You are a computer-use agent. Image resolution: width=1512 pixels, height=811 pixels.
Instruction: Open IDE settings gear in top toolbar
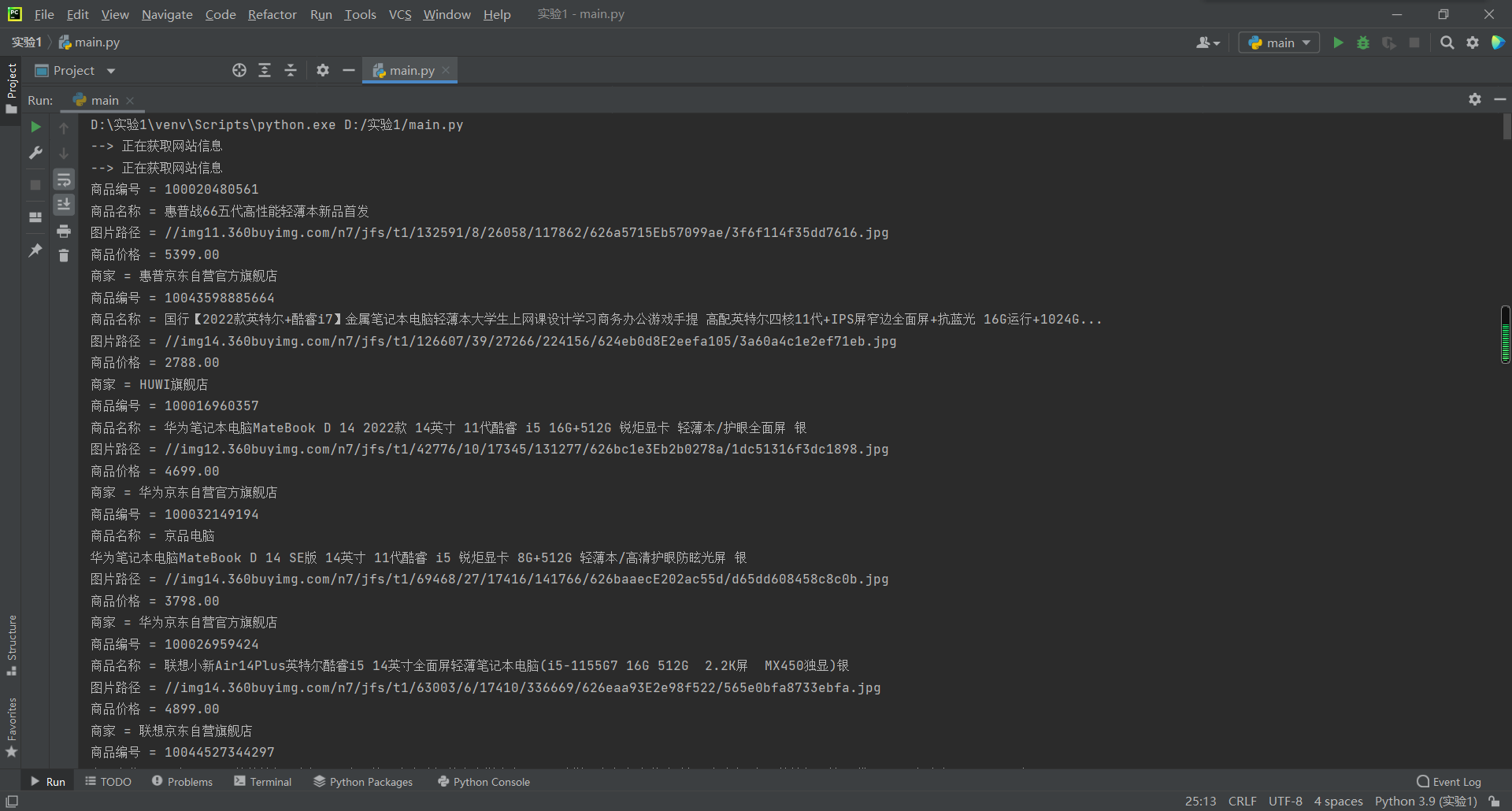pyautogui.click(x=1473, y=43)
